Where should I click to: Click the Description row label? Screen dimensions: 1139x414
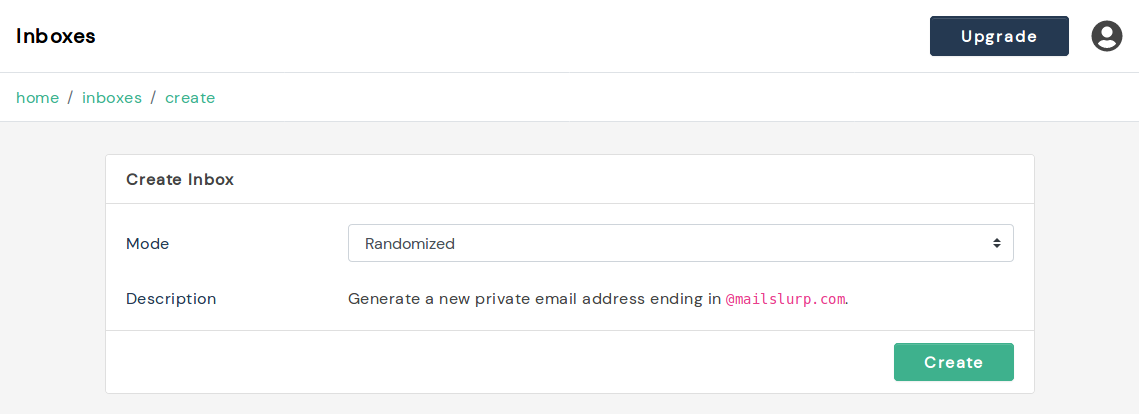171,298
